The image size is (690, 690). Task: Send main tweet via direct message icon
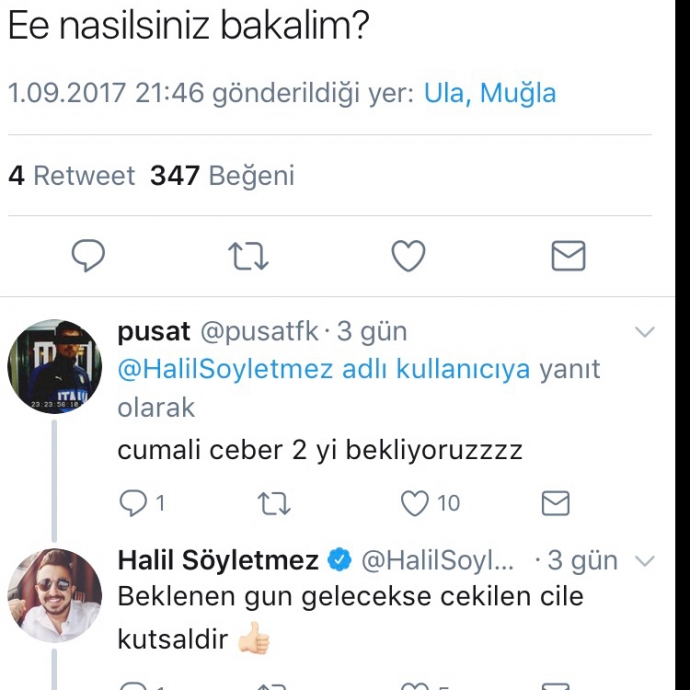[x=568, y=257]
